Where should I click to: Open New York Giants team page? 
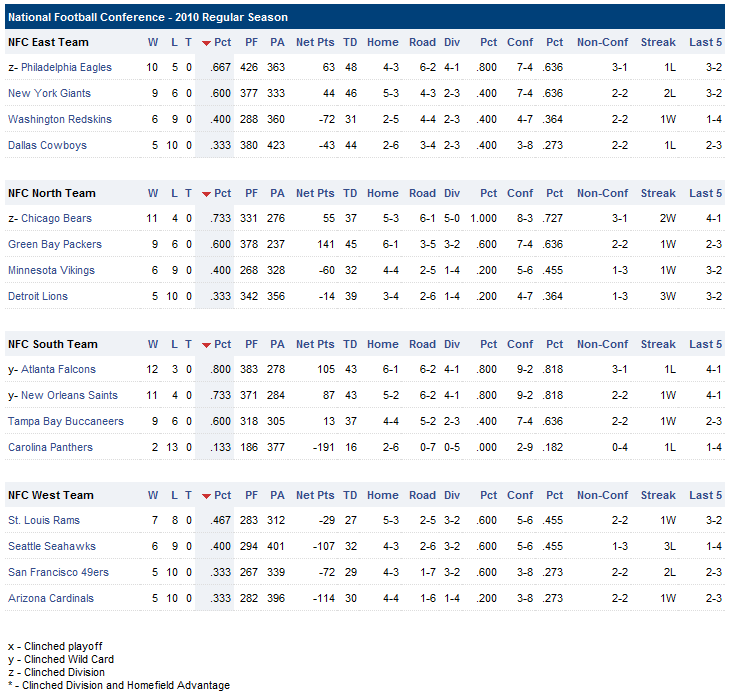[x=49, y=93]
